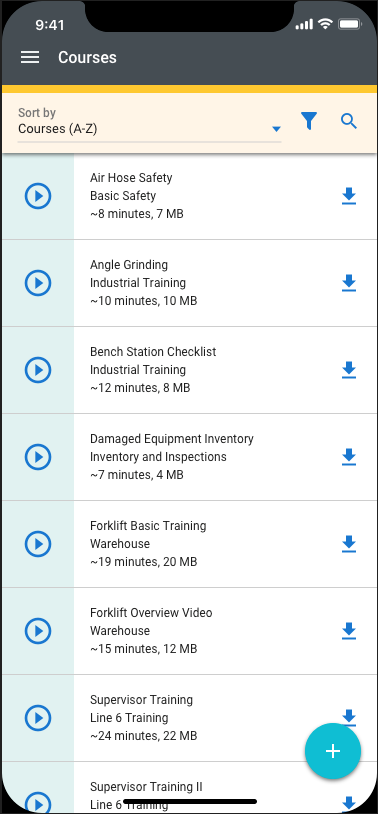Download Damaged Equipment Inventory course
378x814 pixels.
[349, 457]
